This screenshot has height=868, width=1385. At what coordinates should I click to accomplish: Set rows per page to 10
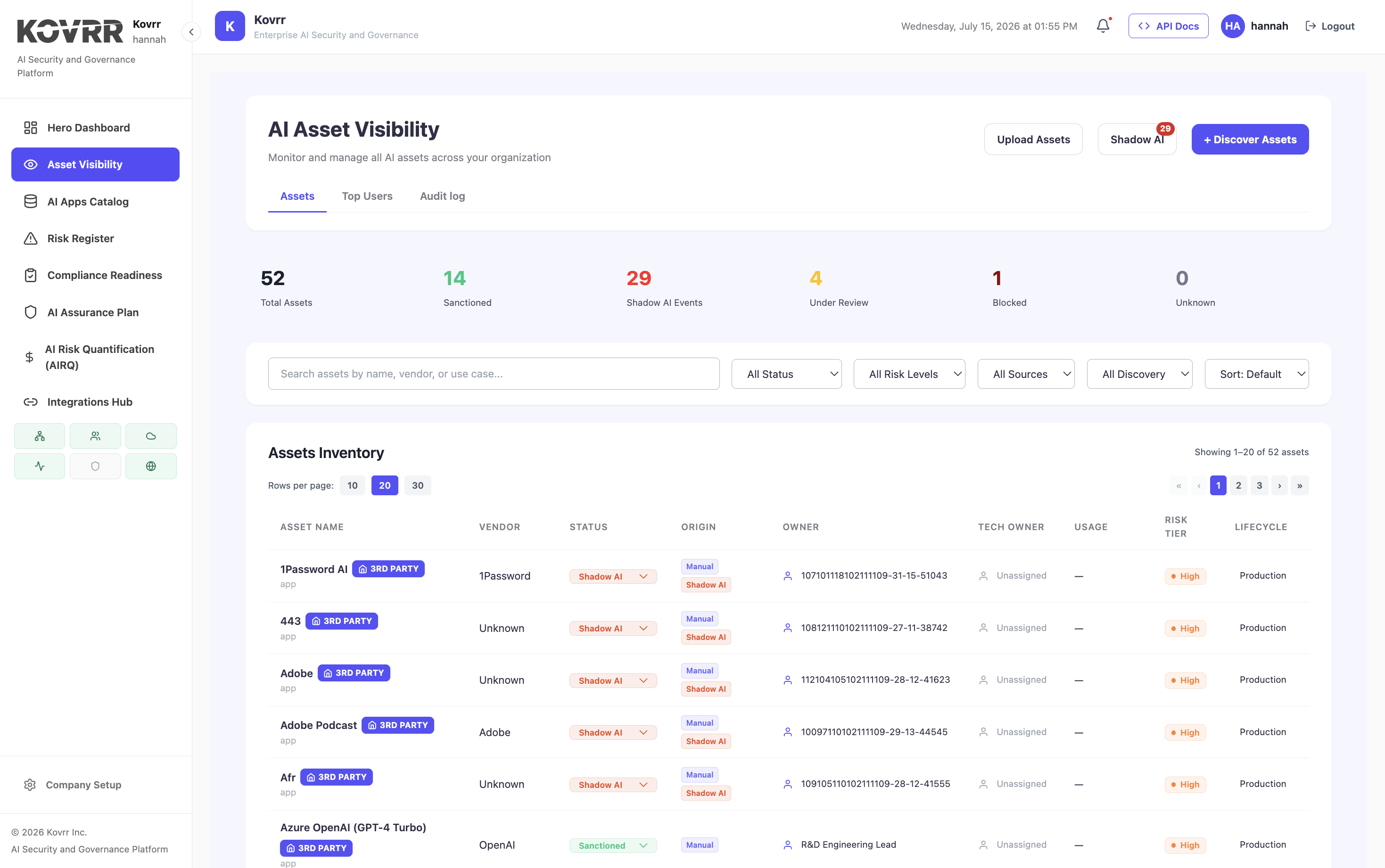(x=353, y=486)
